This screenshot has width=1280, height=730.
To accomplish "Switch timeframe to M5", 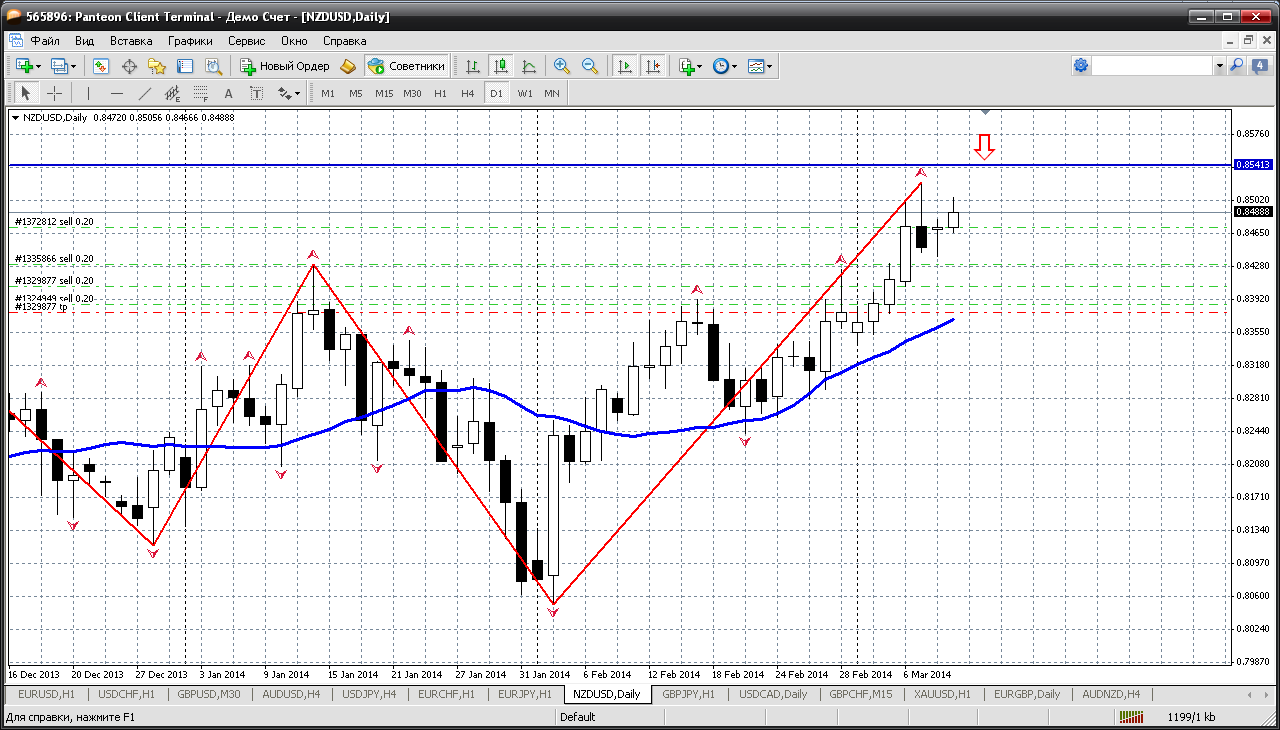I will pos(356,93).
